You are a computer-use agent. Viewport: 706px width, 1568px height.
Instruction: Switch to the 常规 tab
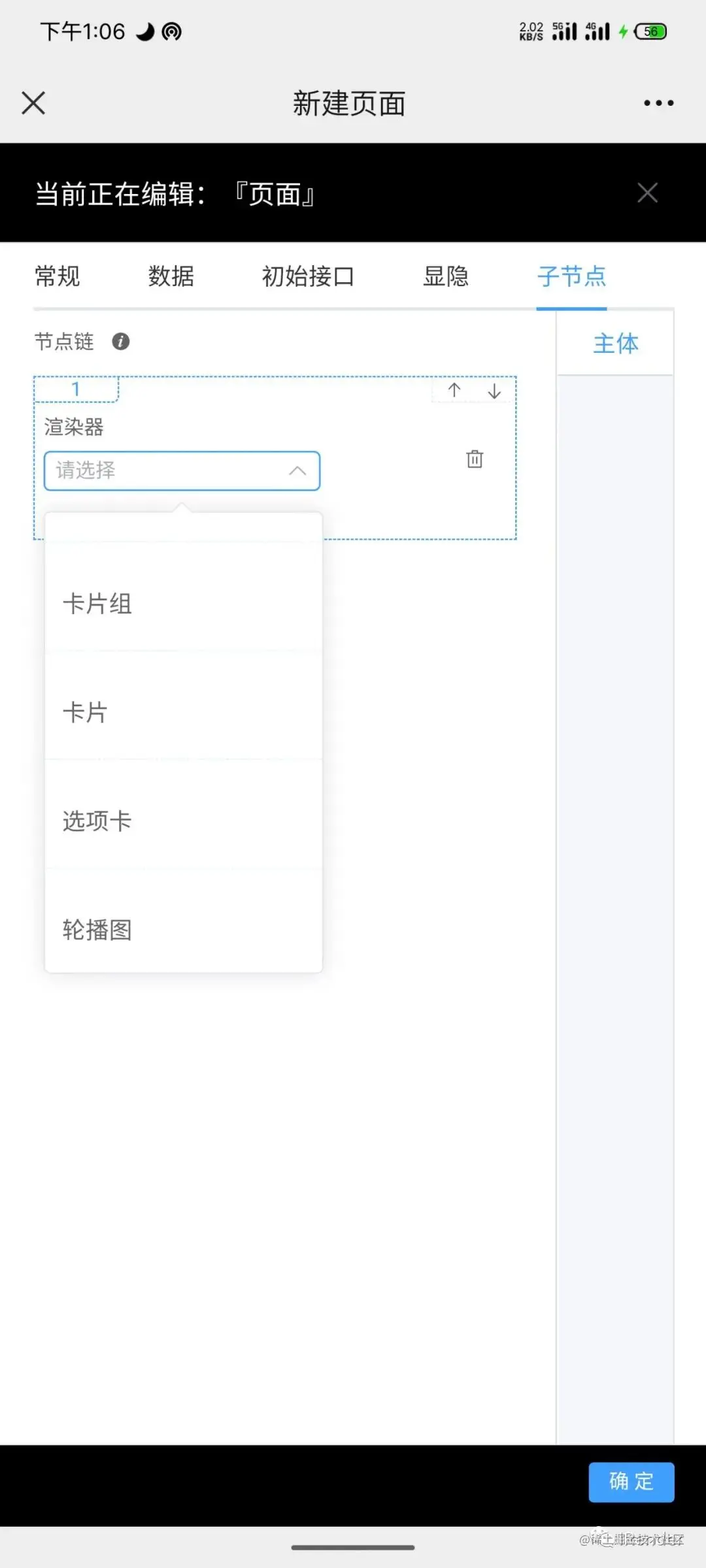tap(57, 276)
